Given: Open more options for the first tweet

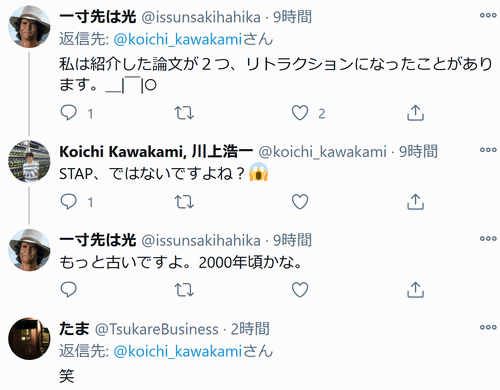Looking at the screenshot, I should [488, 15].
